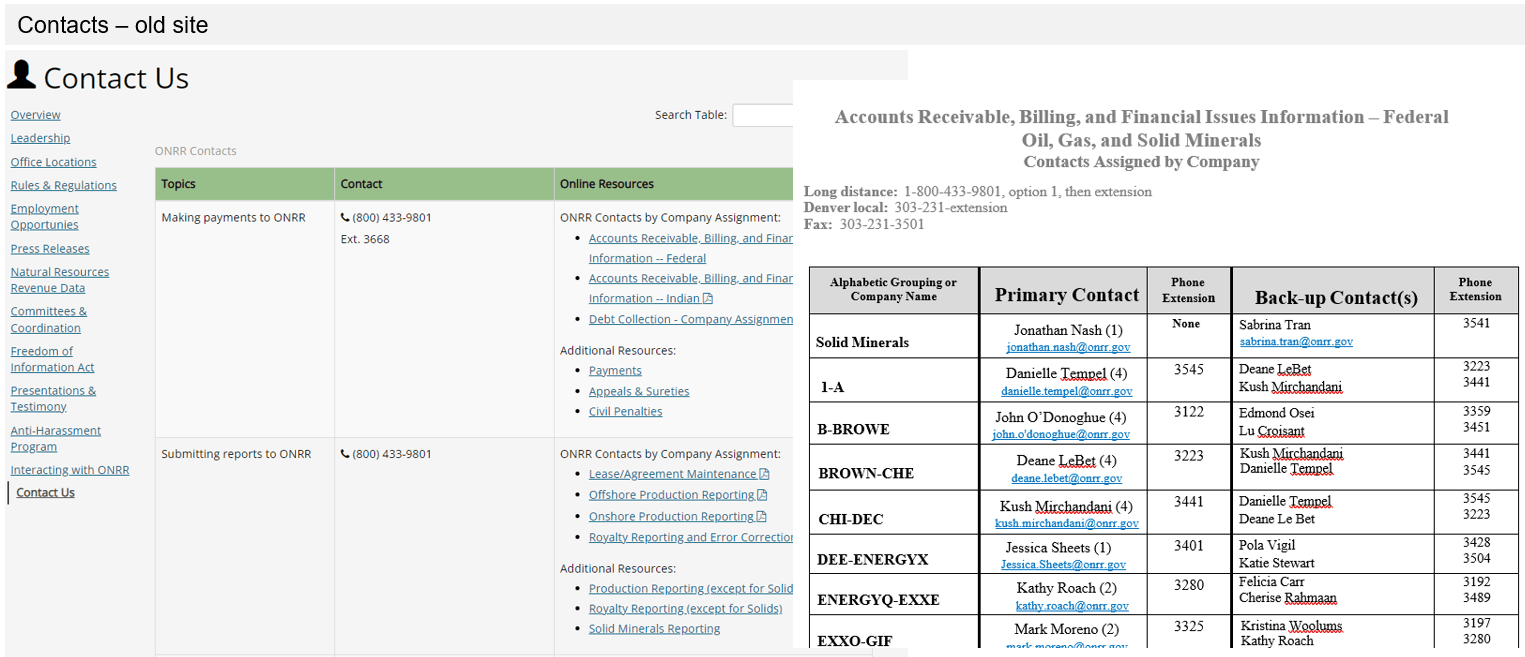
Task: Open the Overview sidebar link
Action: (x=35, y=115)
